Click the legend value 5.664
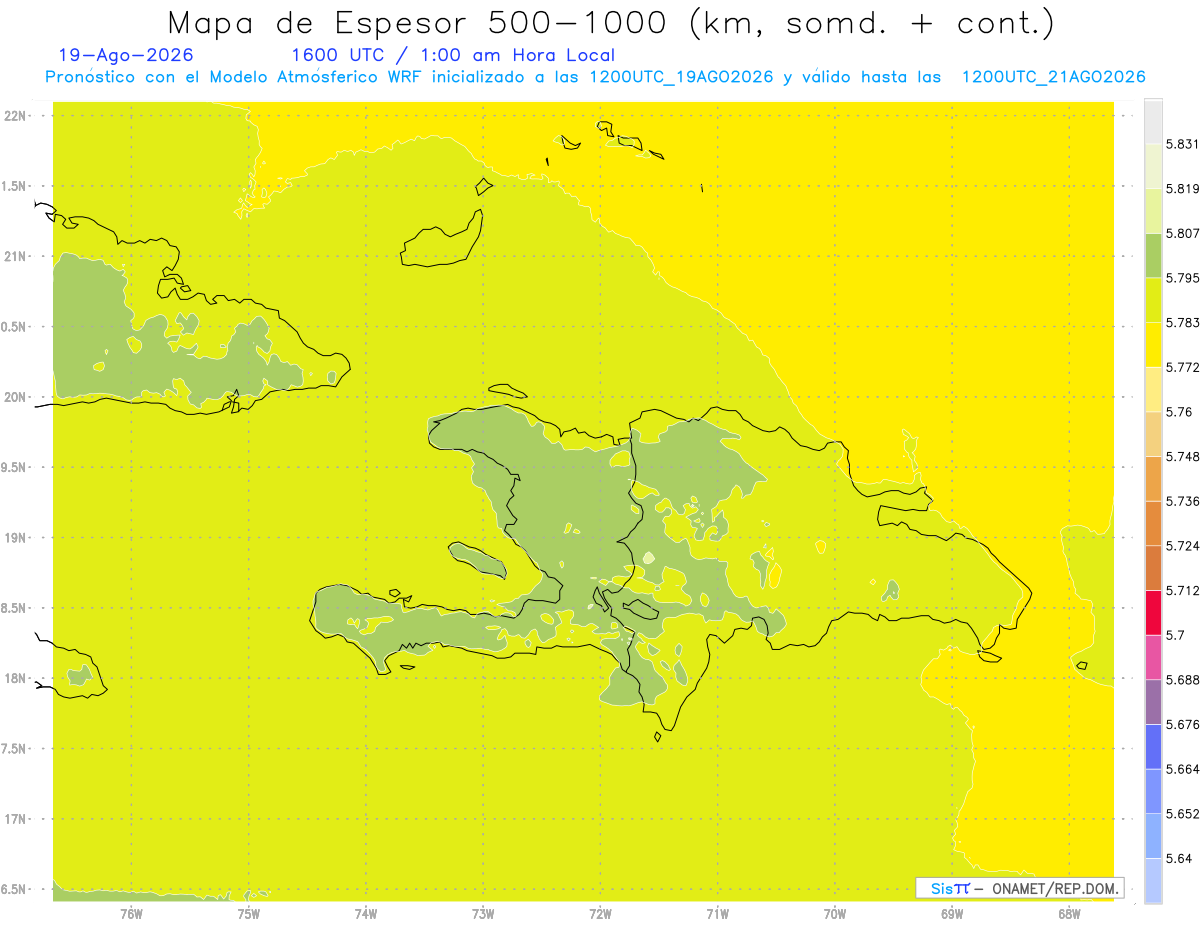The image size is (1200, 927). tap(1183, 768)
